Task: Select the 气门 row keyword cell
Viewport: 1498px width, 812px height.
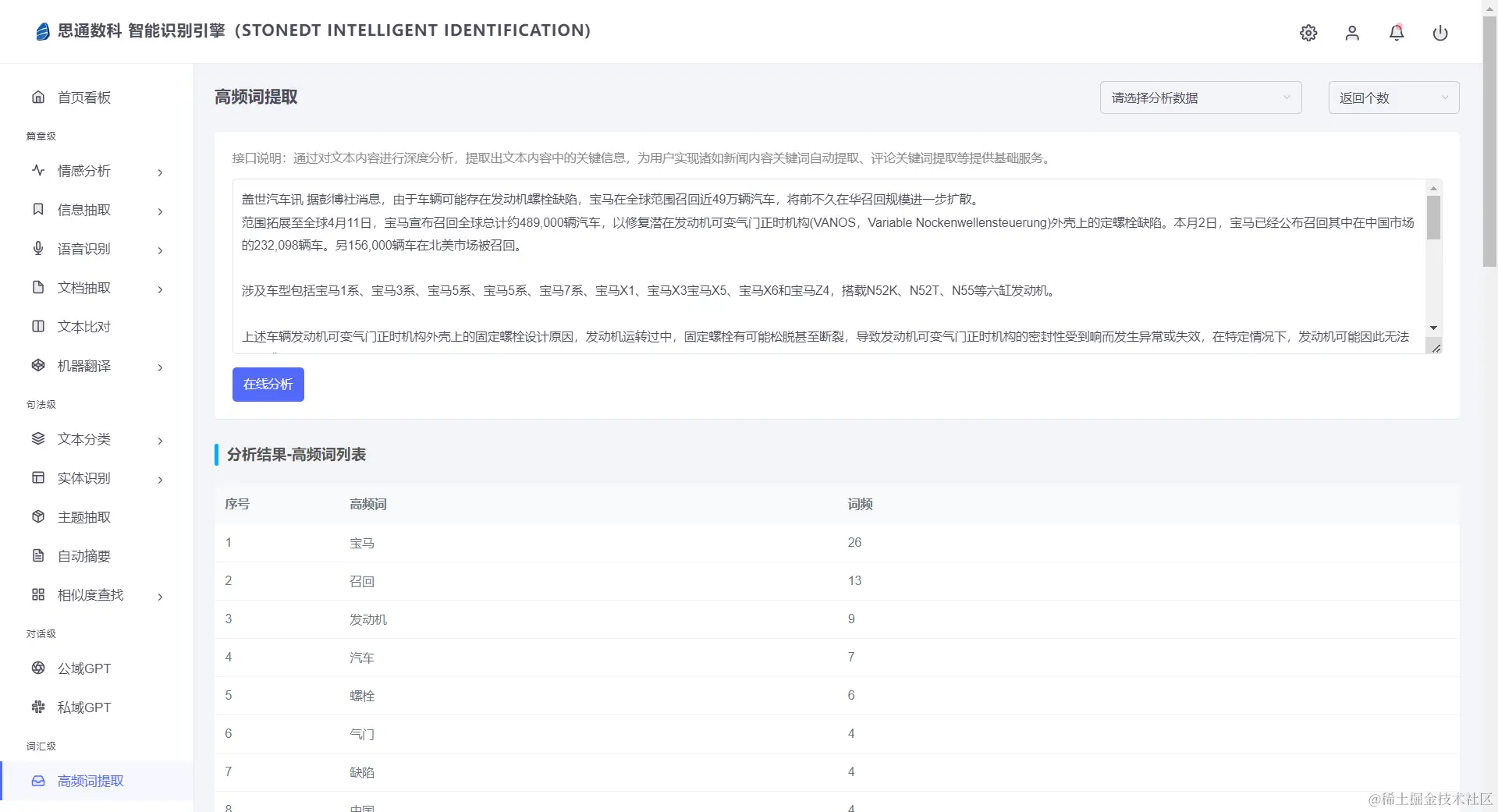Action: coord(362,734)
